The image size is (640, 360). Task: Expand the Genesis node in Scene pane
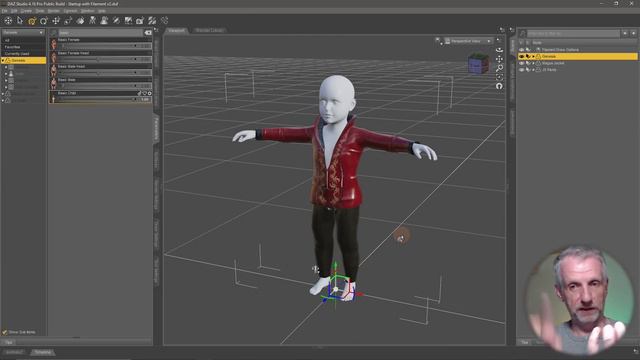533,56
